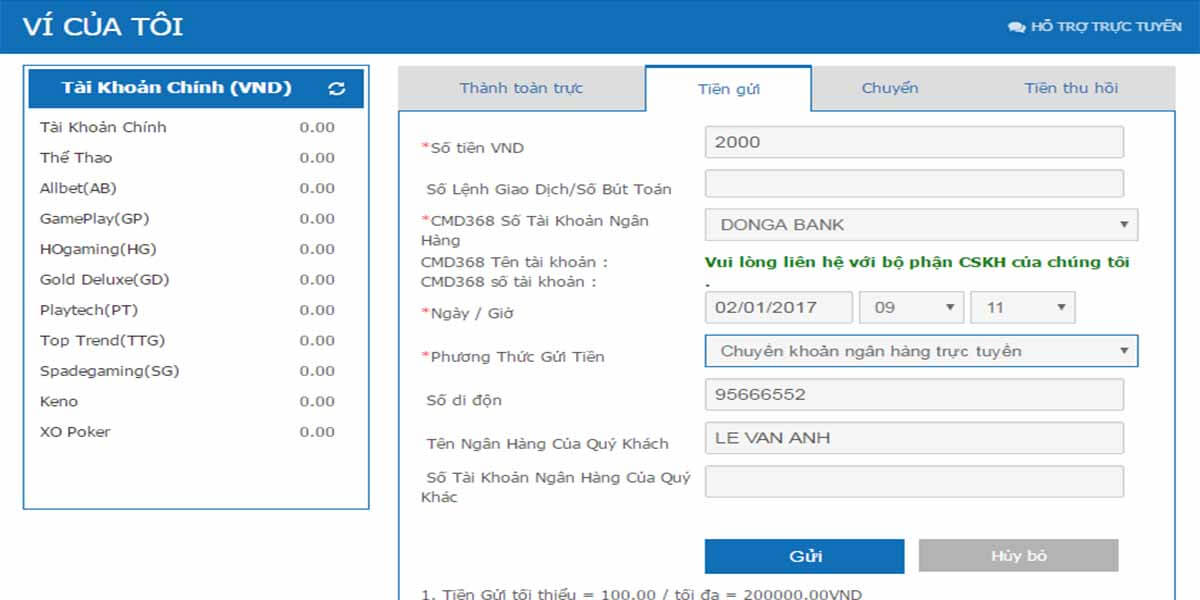Image resolution: width=1200 pixels, height=600 pixels.
Task: Open the DONGA BANK dropdown
Action: 921,225
